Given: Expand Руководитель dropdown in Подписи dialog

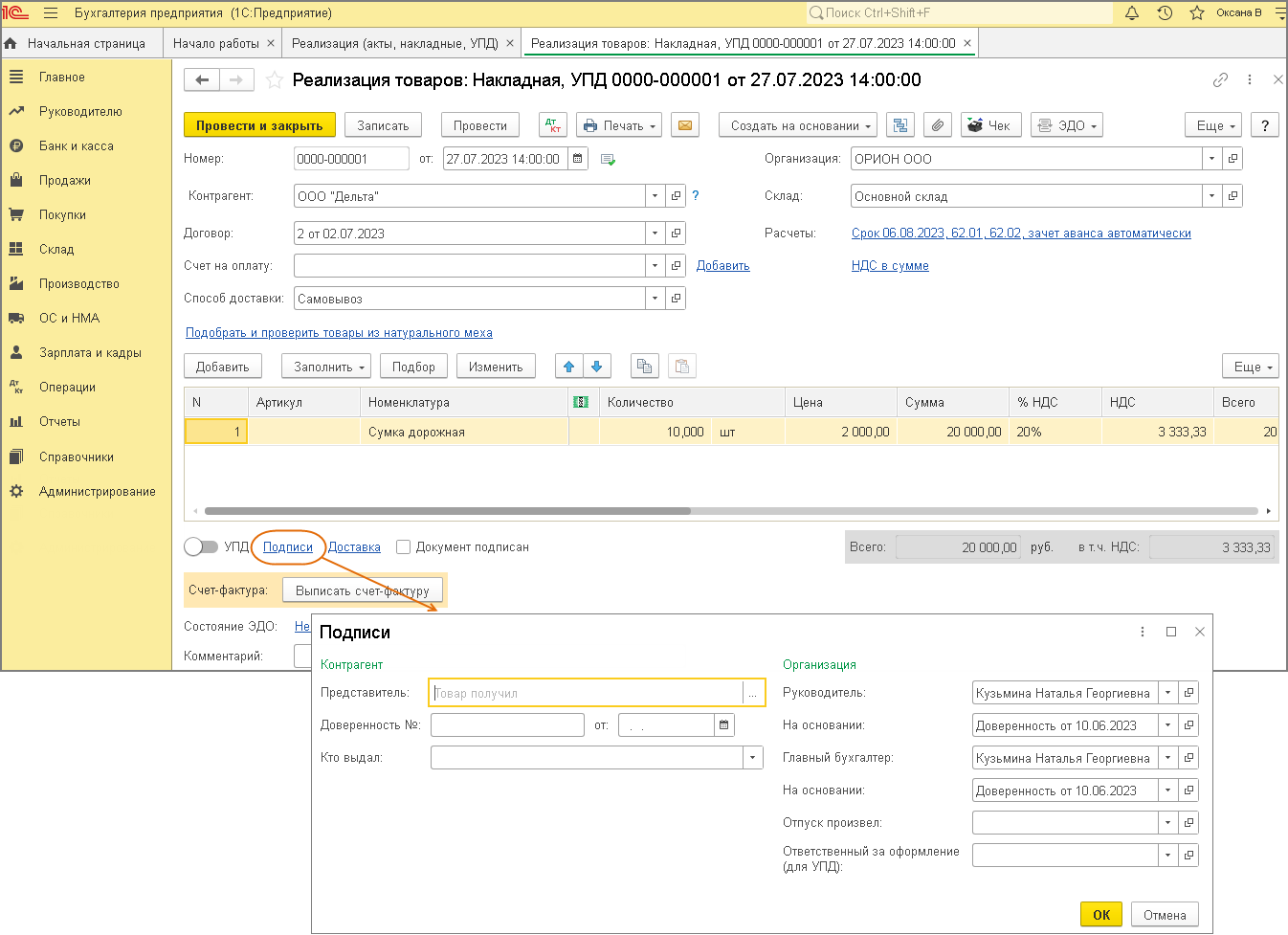Looking at the screenshot, I should [1167, 693].
